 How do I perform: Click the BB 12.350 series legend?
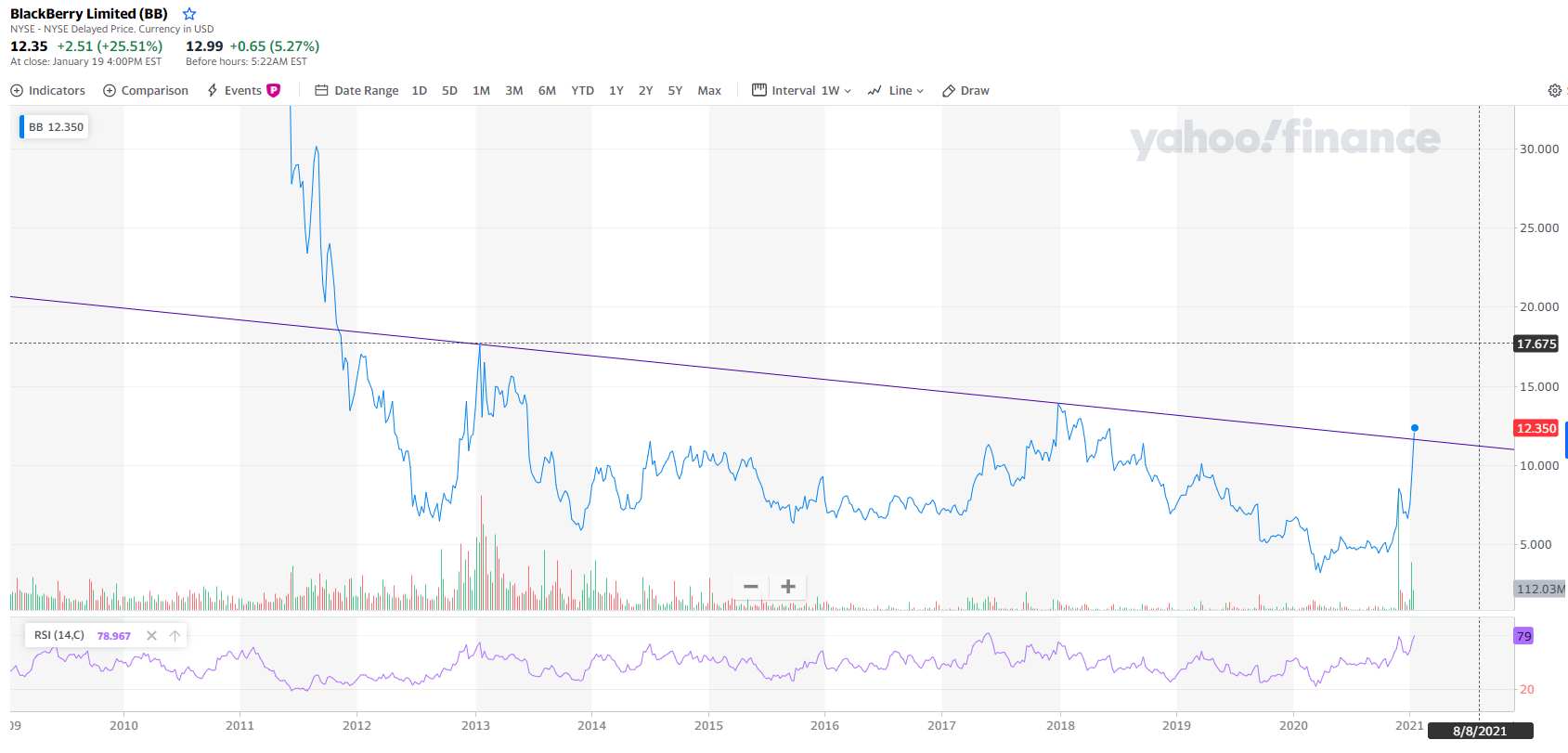click(x=55, y=127)
